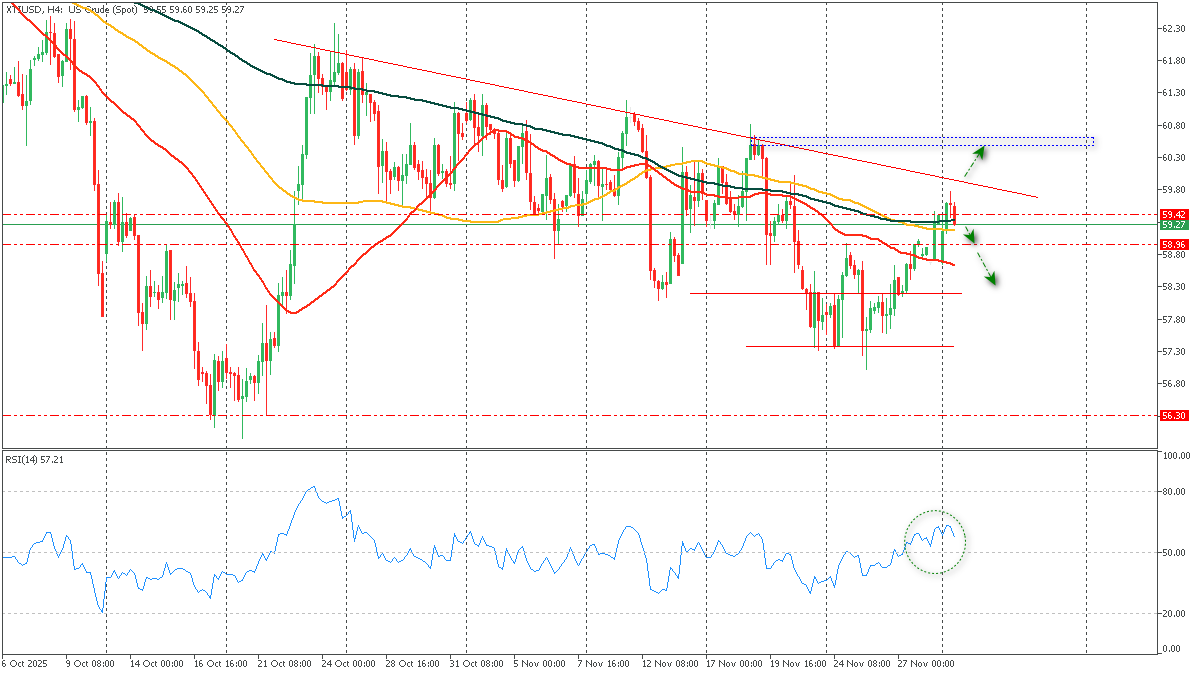Click the 24 Nov 08:00 time label
The image size is (1200, 675).
coord(862,664)
